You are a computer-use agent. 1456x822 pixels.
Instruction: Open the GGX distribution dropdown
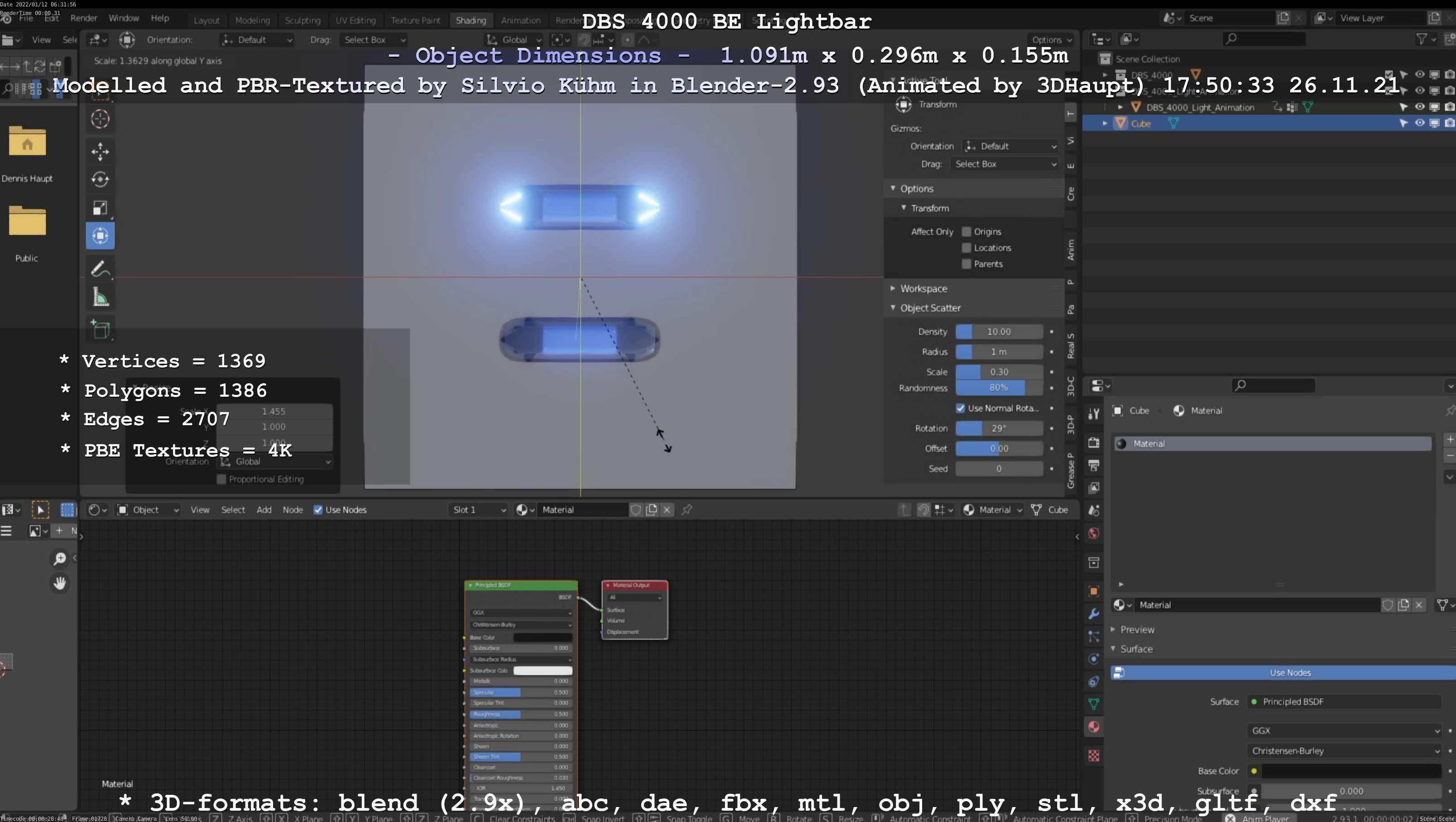(1345, 731)
